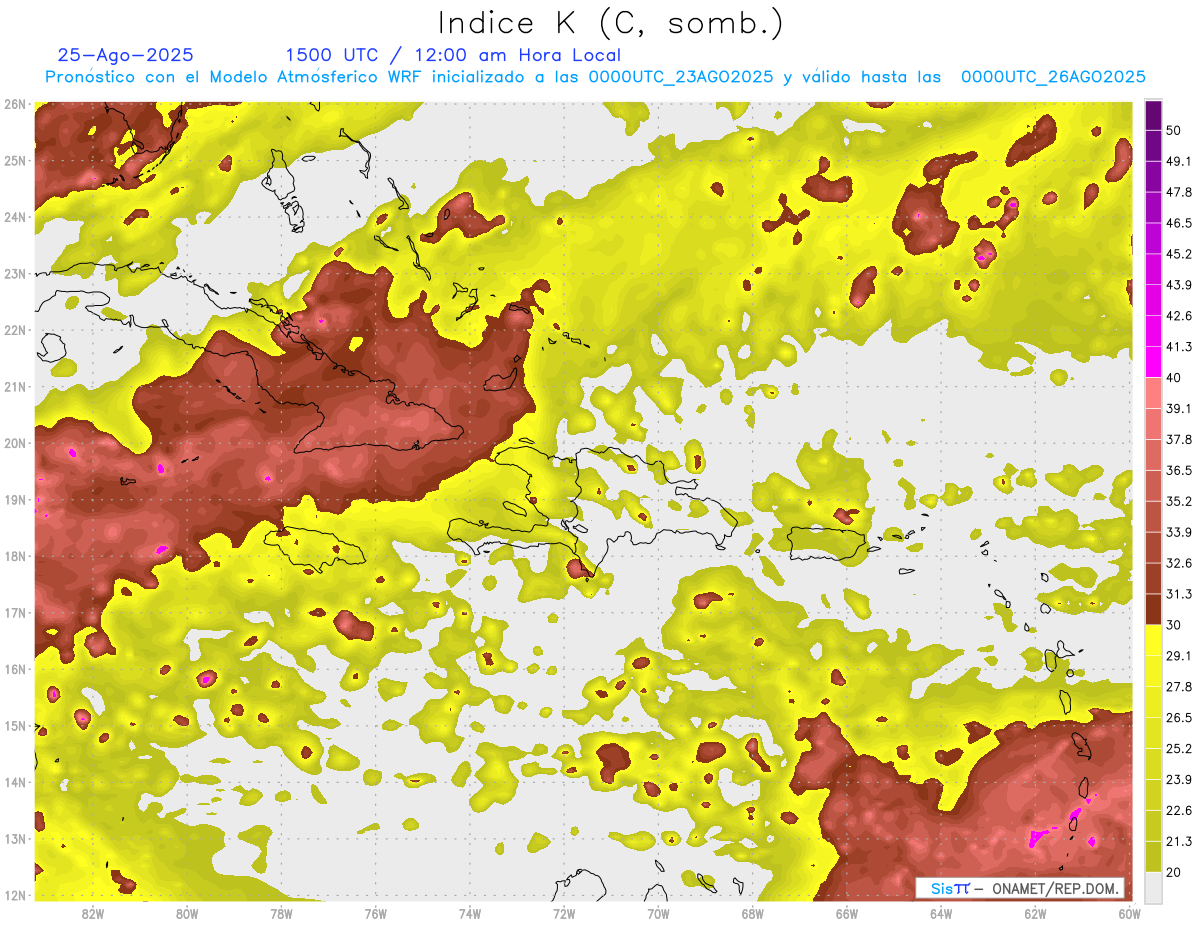Click the colorbar label '47.8'
The height and width of the screenshot is (927, 1200).
tap(1179, 192)
